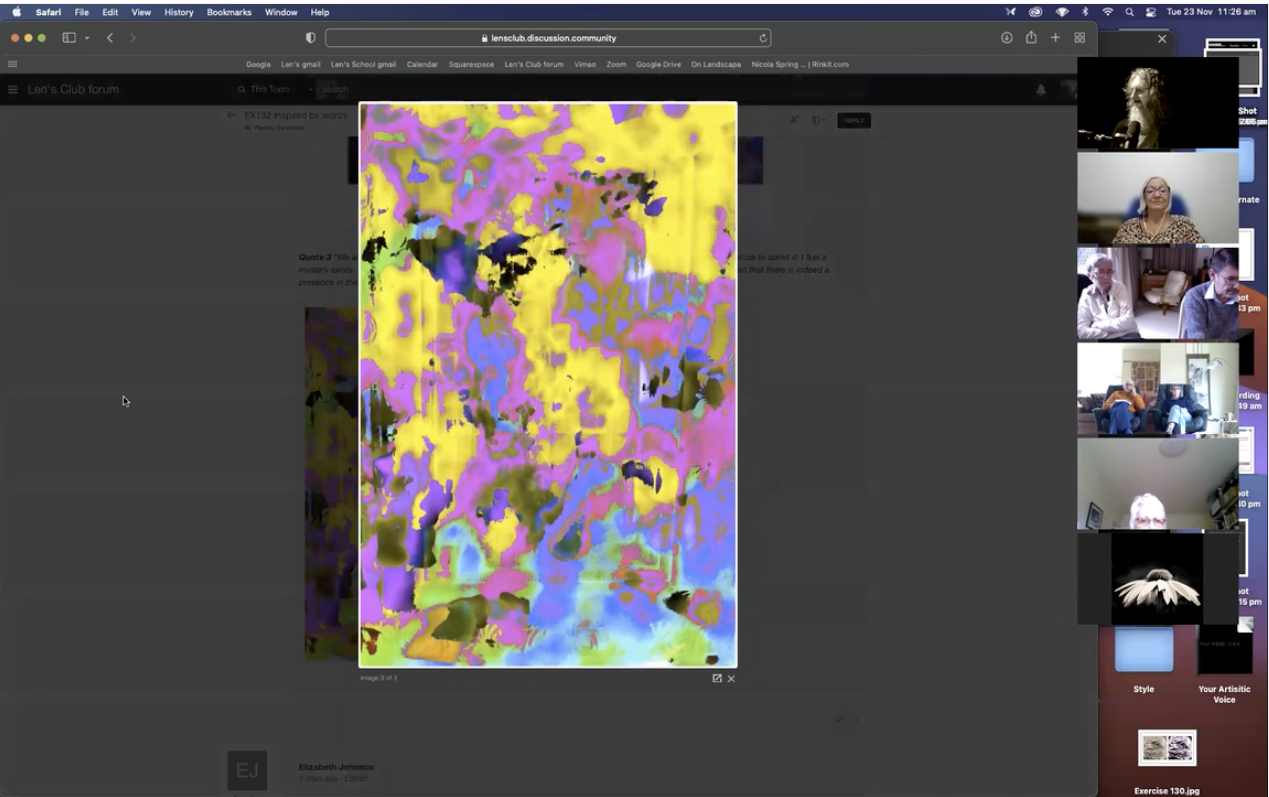Open the Apple menu
The image size is (1269, 797).
(16, 12)
